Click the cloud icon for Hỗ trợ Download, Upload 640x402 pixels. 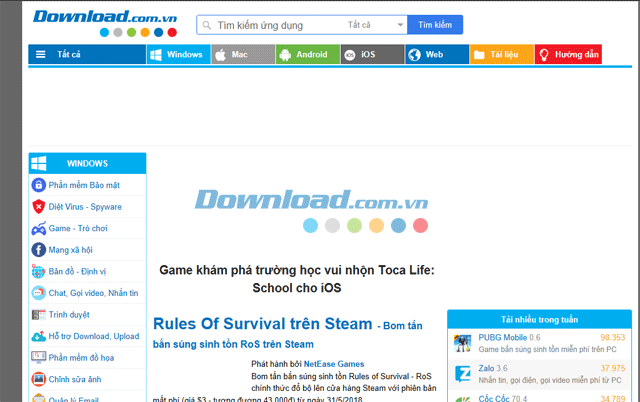pyautogui.click(x=38, y=336)
